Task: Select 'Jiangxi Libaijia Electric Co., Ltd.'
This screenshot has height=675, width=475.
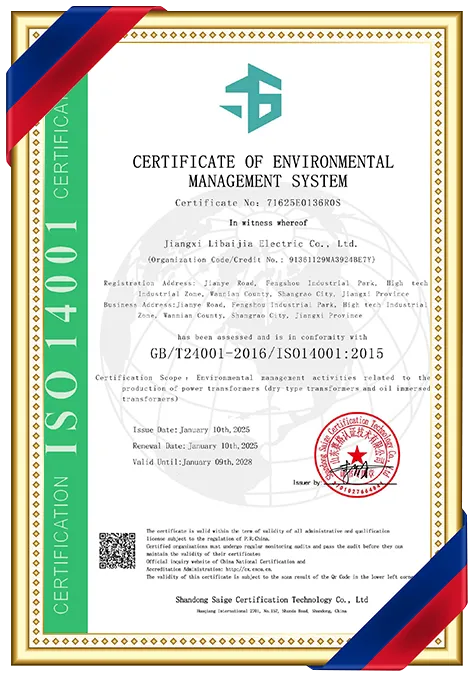Action: click(x=260, y=244)
